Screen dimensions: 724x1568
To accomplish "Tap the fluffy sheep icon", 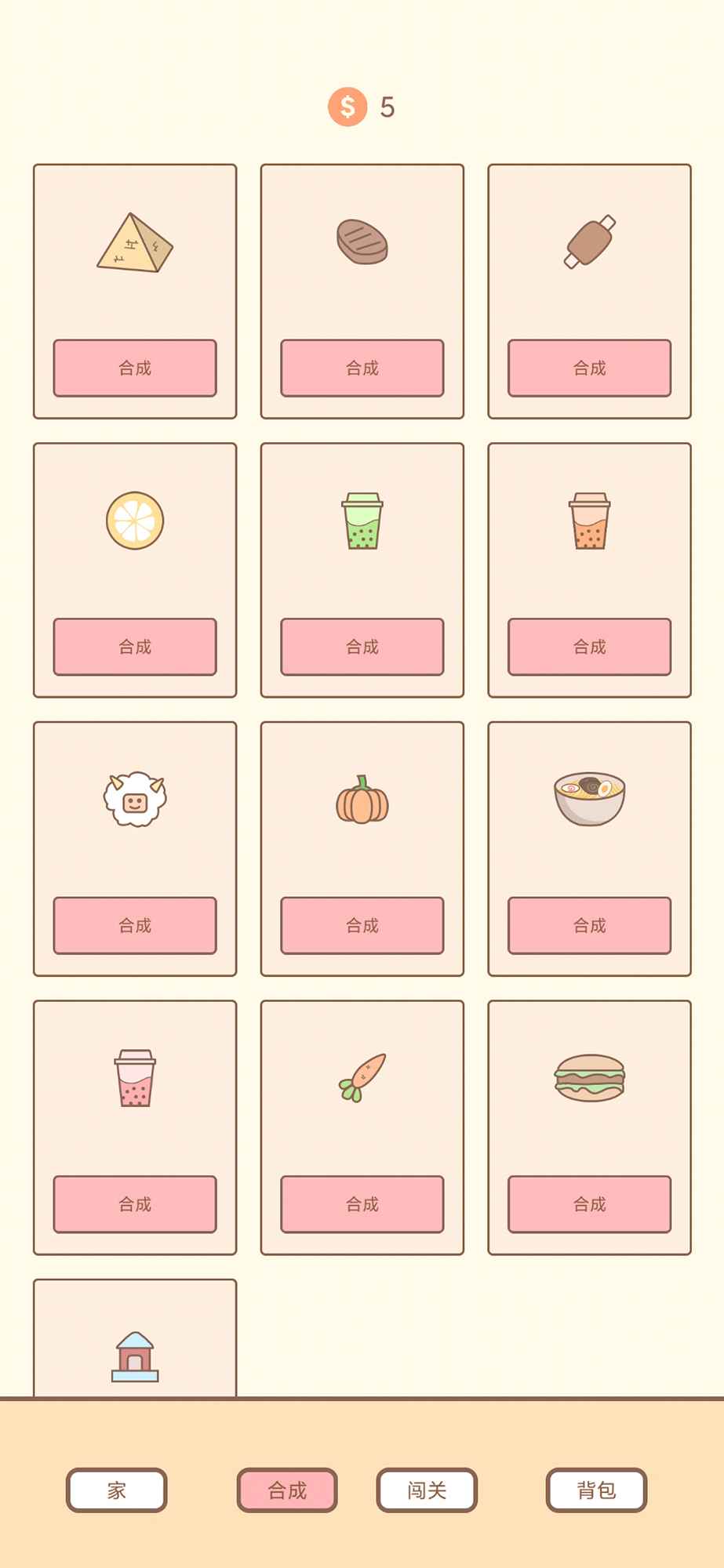I will [135, 799].
